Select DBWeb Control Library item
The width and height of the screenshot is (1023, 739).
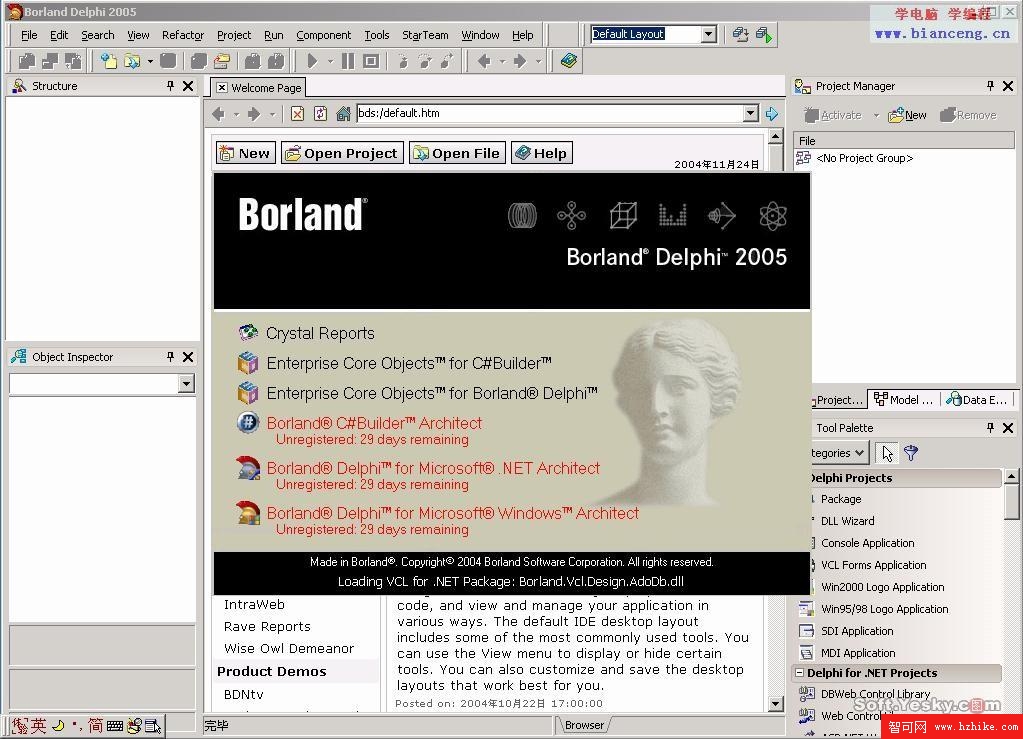[x=874, y=694]
